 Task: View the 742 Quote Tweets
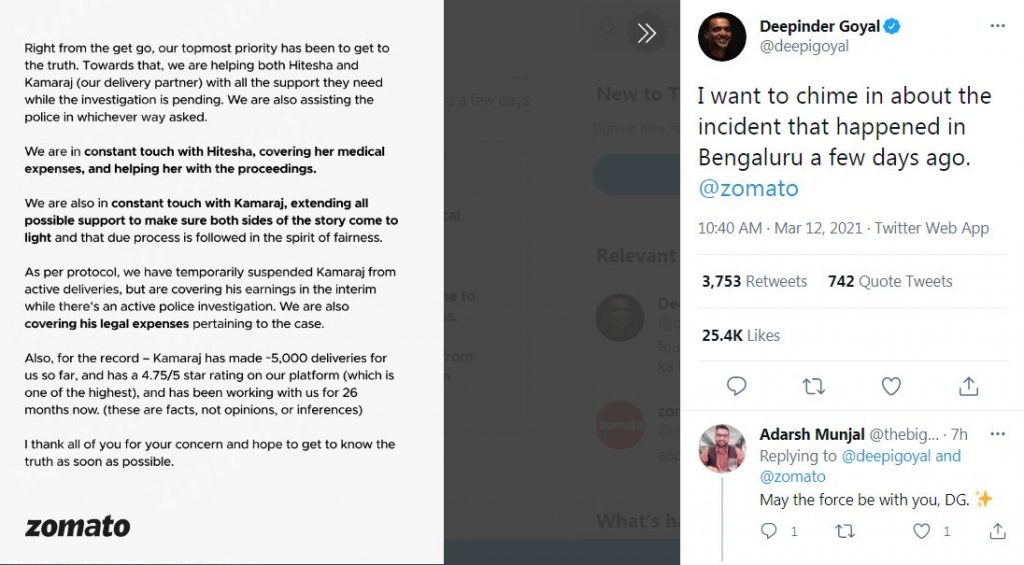[890, 282]
